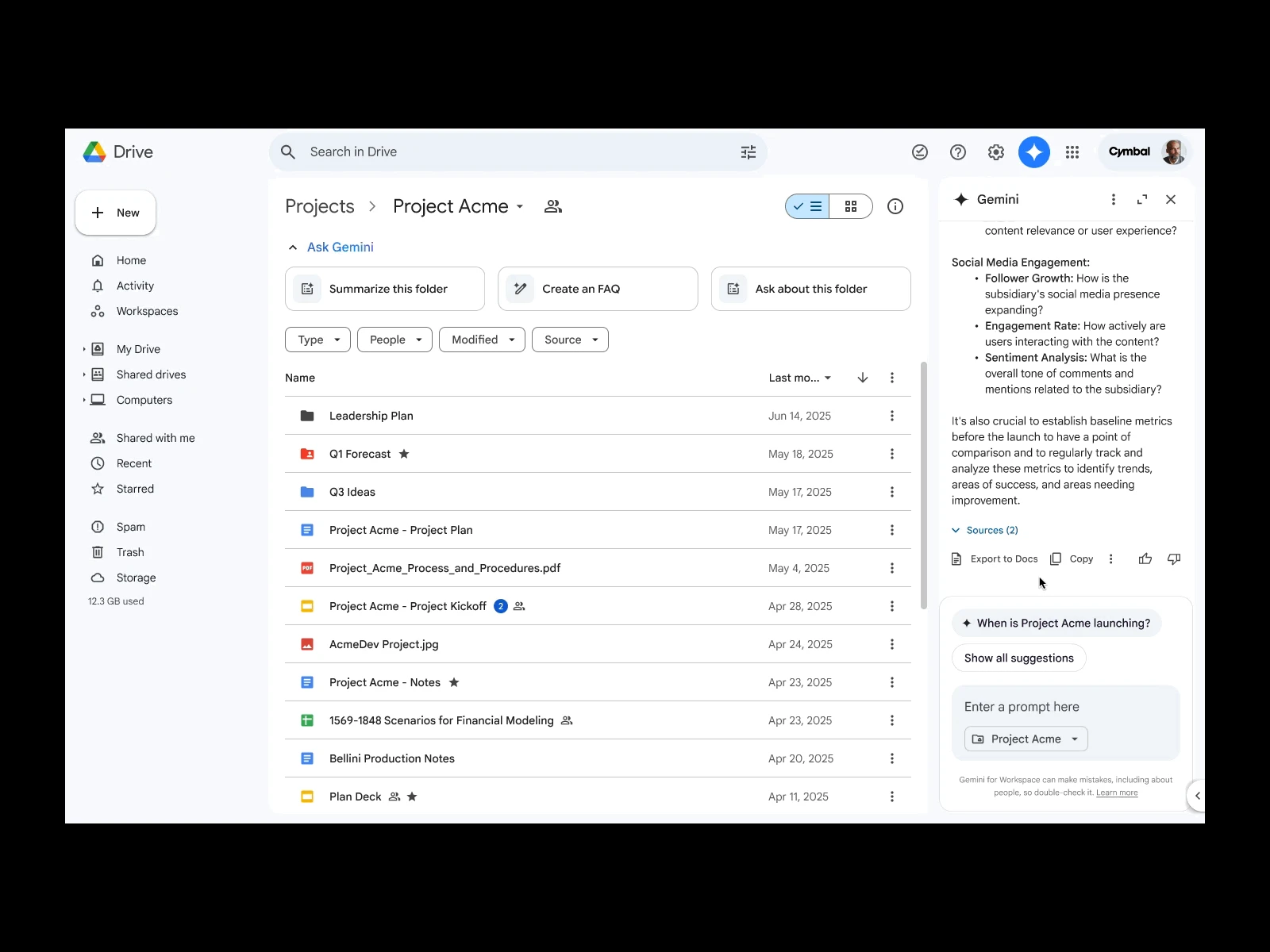The image size is (1270, 952).
Task: Open the Gemini sparkle button in header
Action: 1033,152
